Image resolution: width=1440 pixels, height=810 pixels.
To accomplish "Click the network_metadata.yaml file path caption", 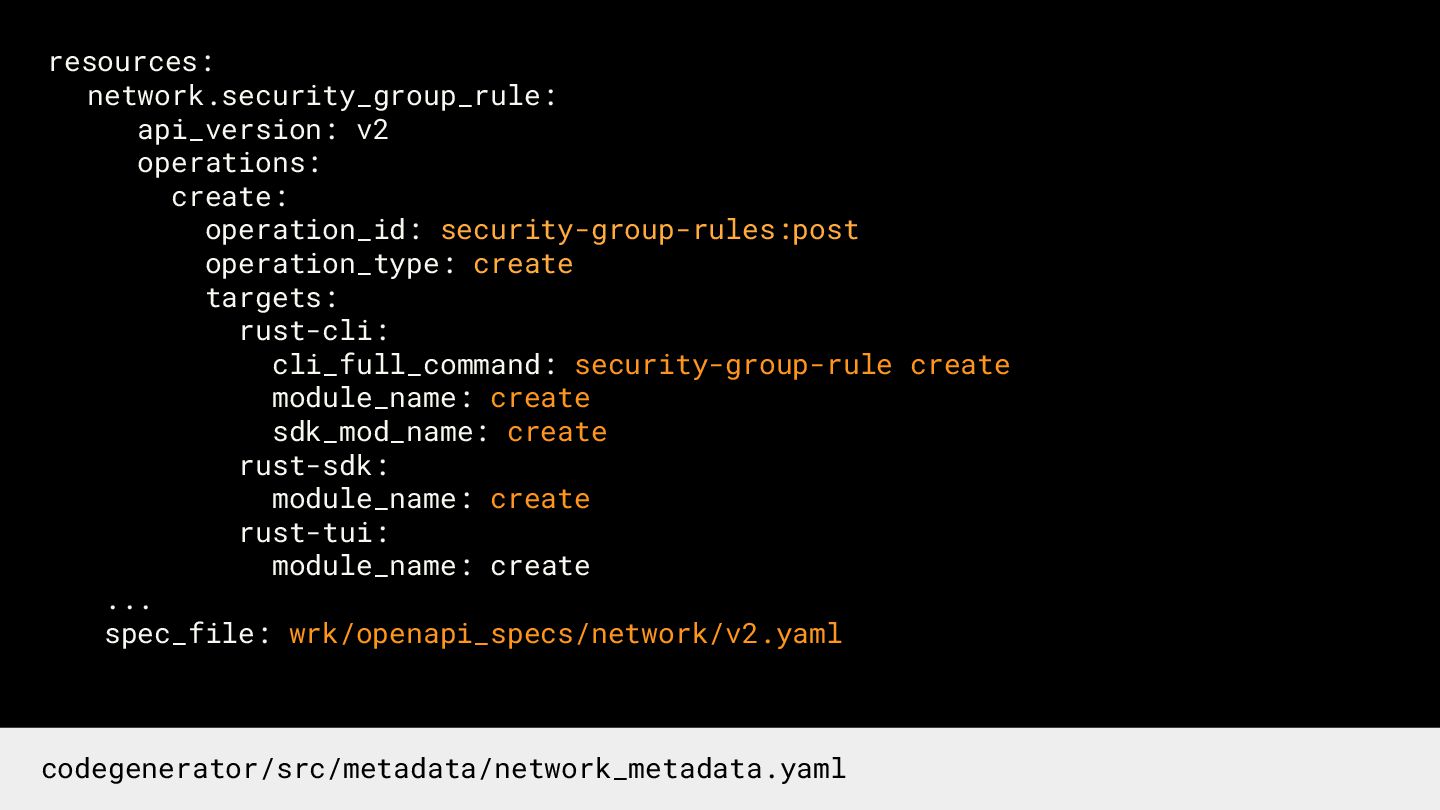I will 443,769.
